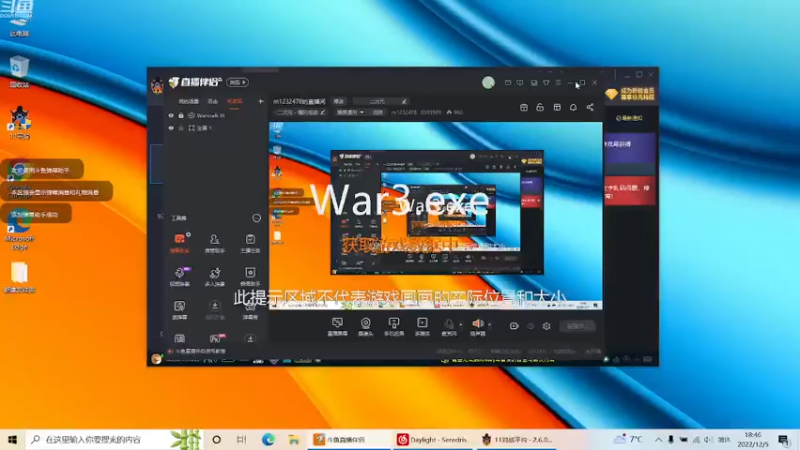Image resolution: width=800 pixels, height=450 pixels.
Task: Switch to the first scene tab
Action: click(x=188, y=102)
